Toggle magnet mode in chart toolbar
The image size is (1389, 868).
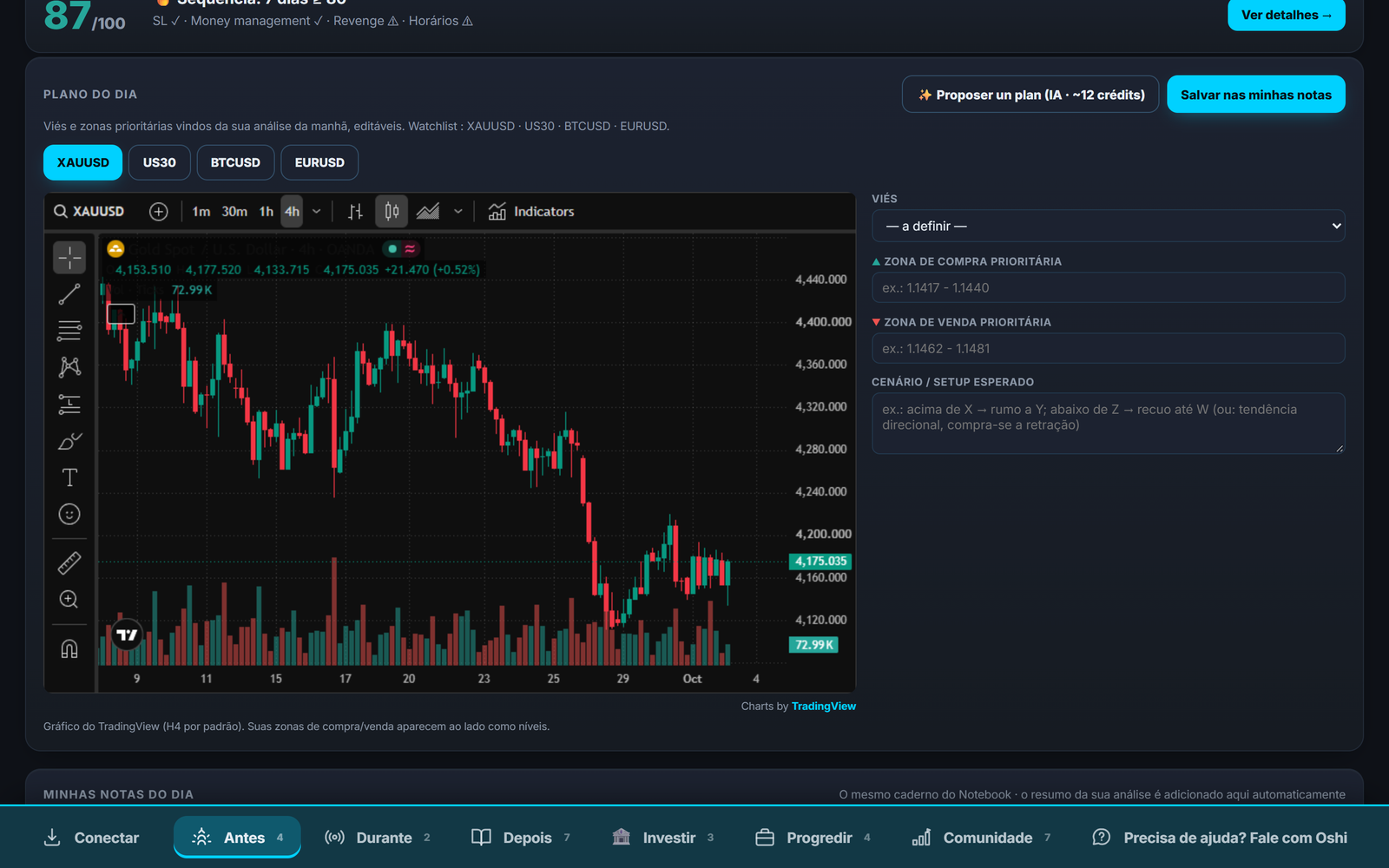click(x=69, y=648)
